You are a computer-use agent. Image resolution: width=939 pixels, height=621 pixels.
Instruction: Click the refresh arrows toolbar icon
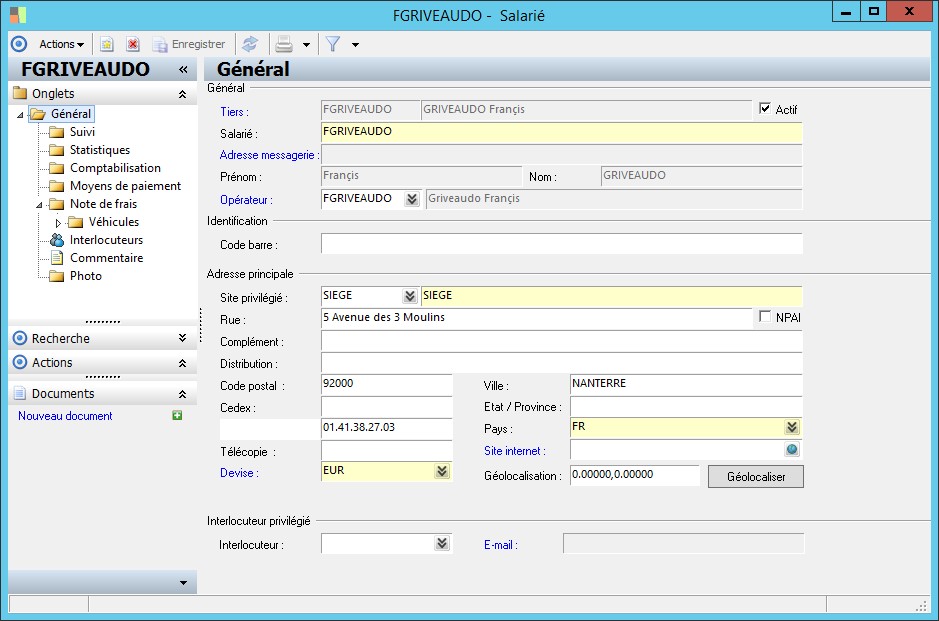coord(250,44)
